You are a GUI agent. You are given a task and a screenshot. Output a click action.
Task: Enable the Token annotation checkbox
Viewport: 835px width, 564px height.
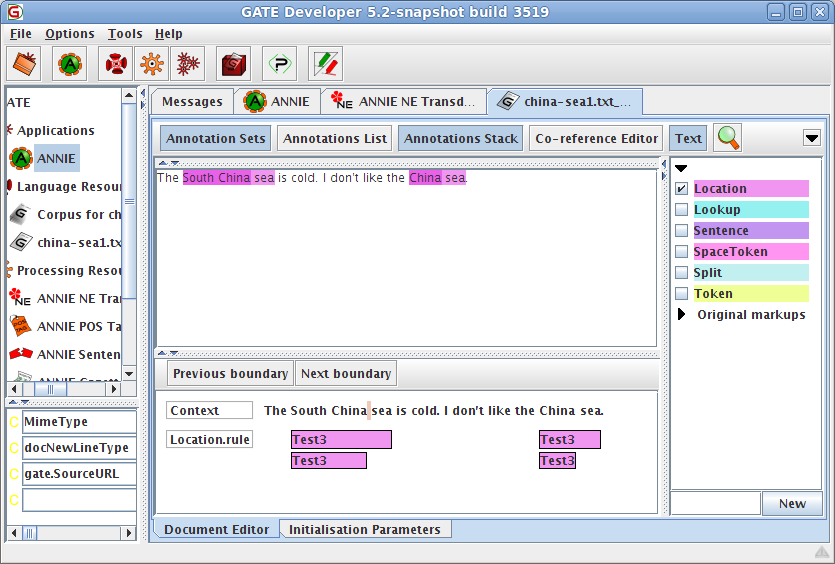[x=682, y=293]
